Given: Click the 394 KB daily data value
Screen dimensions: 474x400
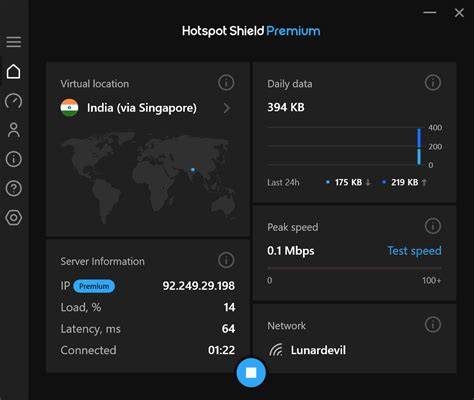Looking at the screenshot, I should (286, 107).
